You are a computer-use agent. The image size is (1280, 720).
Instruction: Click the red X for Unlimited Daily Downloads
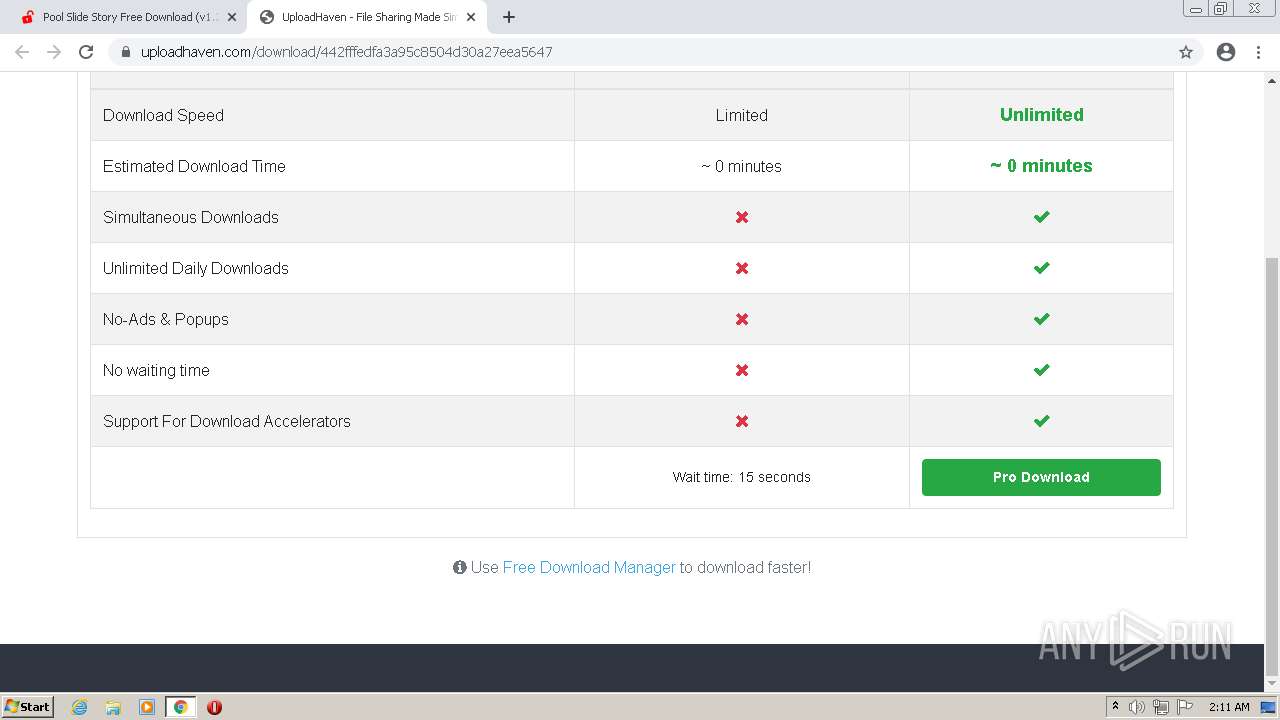[742, 268]
